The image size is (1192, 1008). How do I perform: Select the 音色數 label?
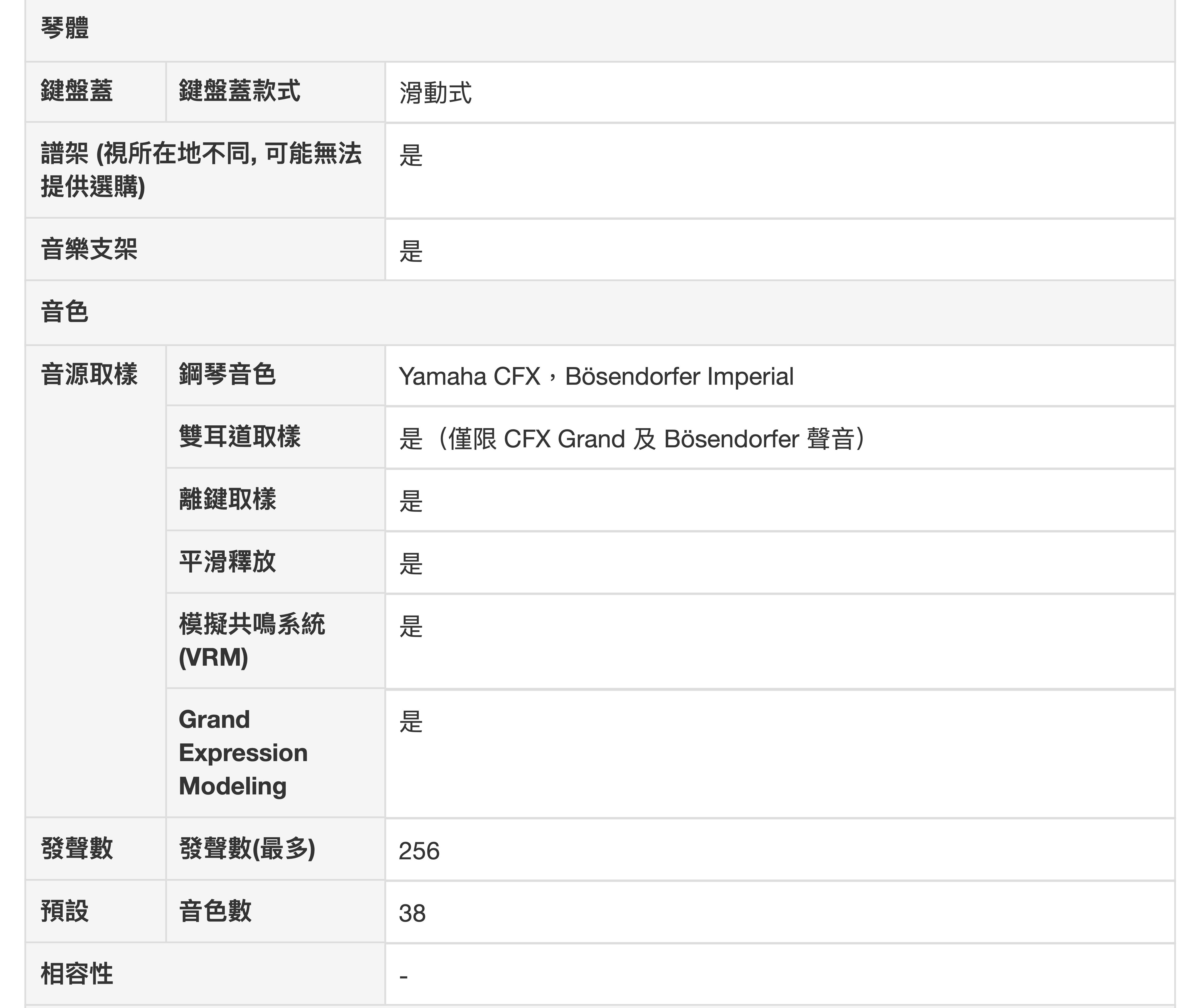tap(215, 911)
